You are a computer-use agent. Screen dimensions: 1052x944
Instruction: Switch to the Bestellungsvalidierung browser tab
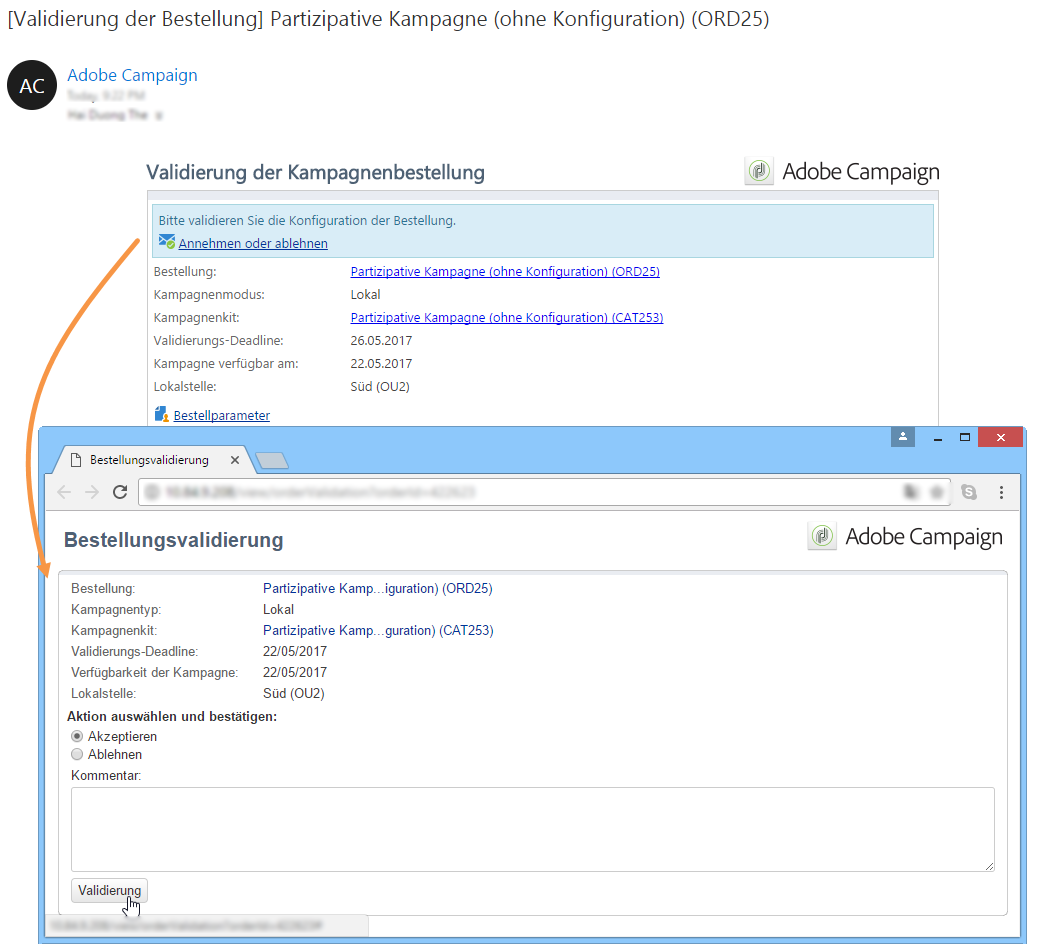(x=149, y=460)
